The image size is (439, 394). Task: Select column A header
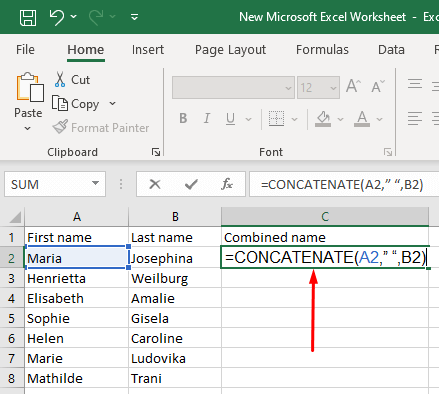pyautogui.click(x=77, y=217)
